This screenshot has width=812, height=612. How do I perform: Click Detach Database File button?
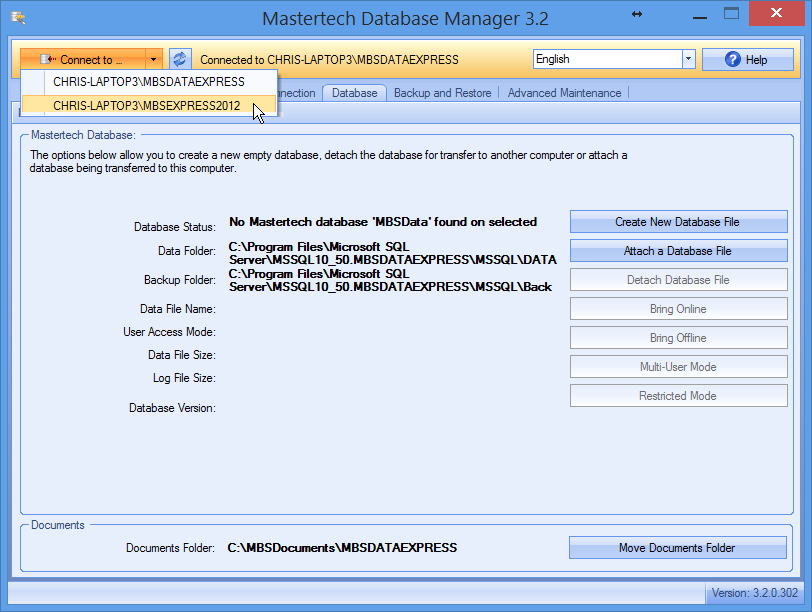pyautogui.click(x=678, y=280)
